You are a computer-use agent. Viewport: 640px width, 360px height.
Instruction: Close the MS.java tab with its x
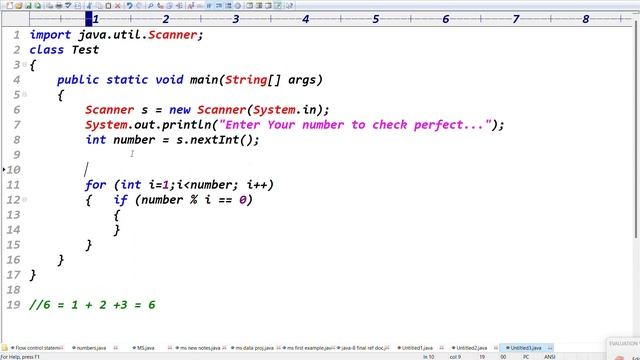[169, 348]
